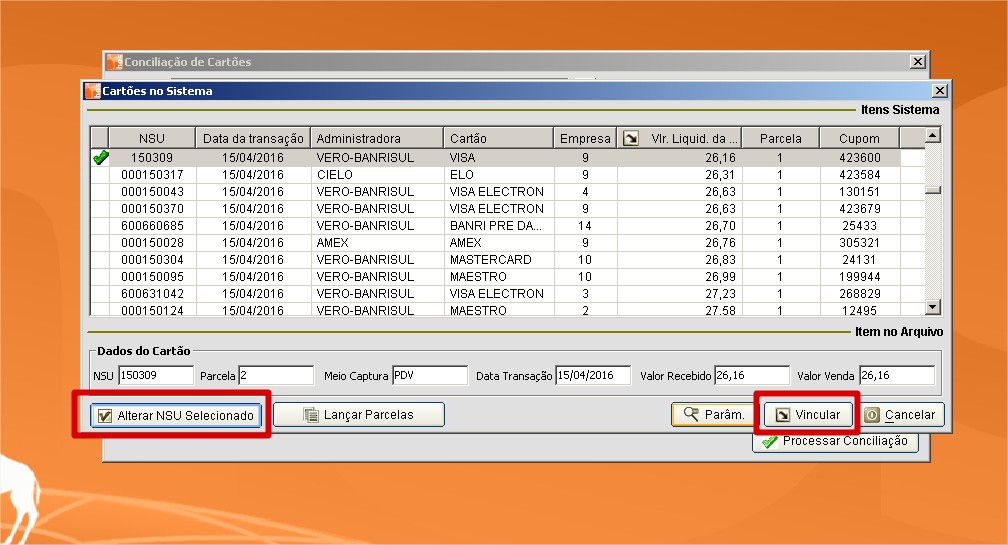Screen dimensions: 1008x545
Task: Click the sort arrow icon beside Empresa column
Action: click(630, 138)
